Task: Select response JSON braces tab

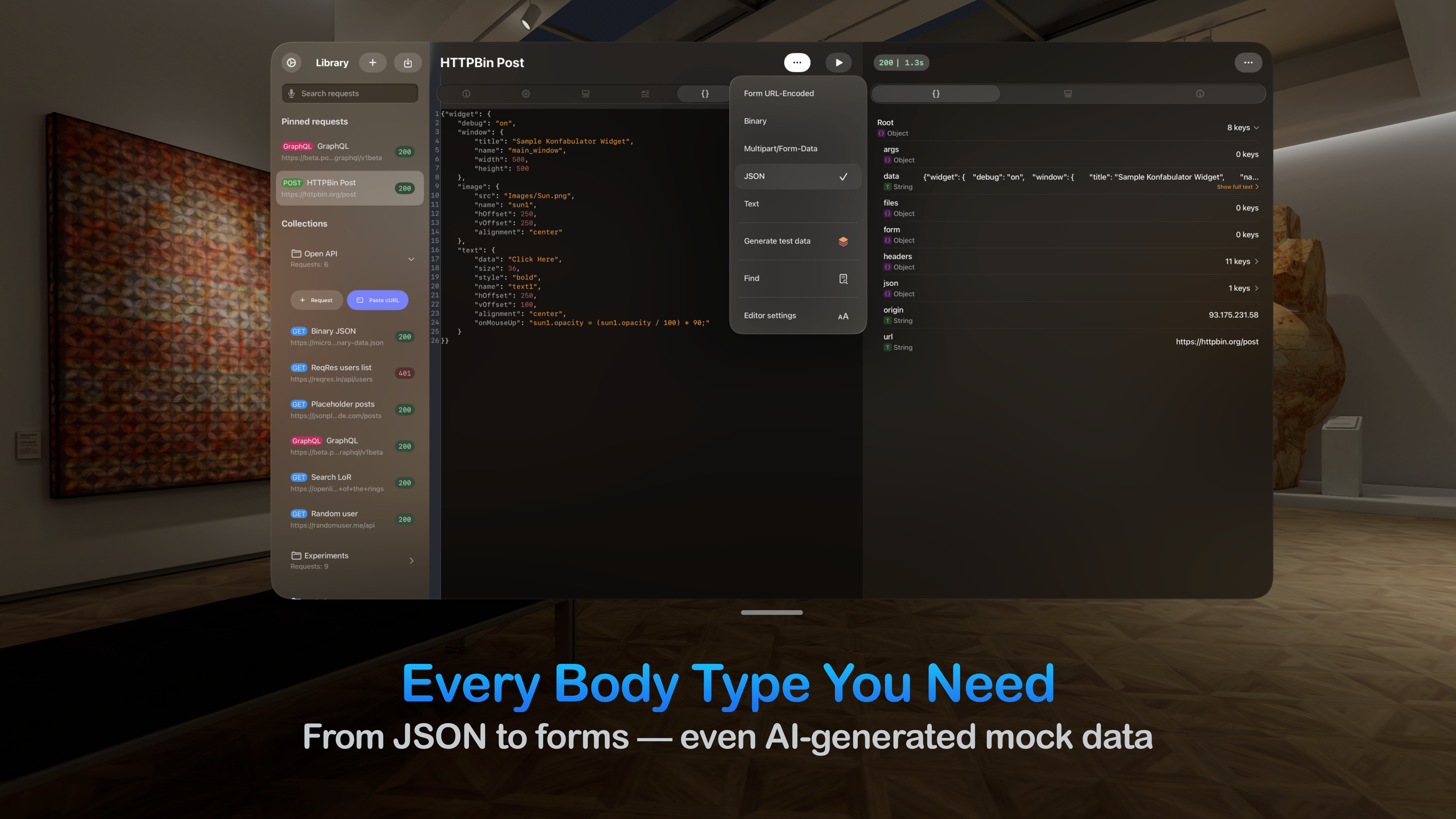Action: pos(936,94)
